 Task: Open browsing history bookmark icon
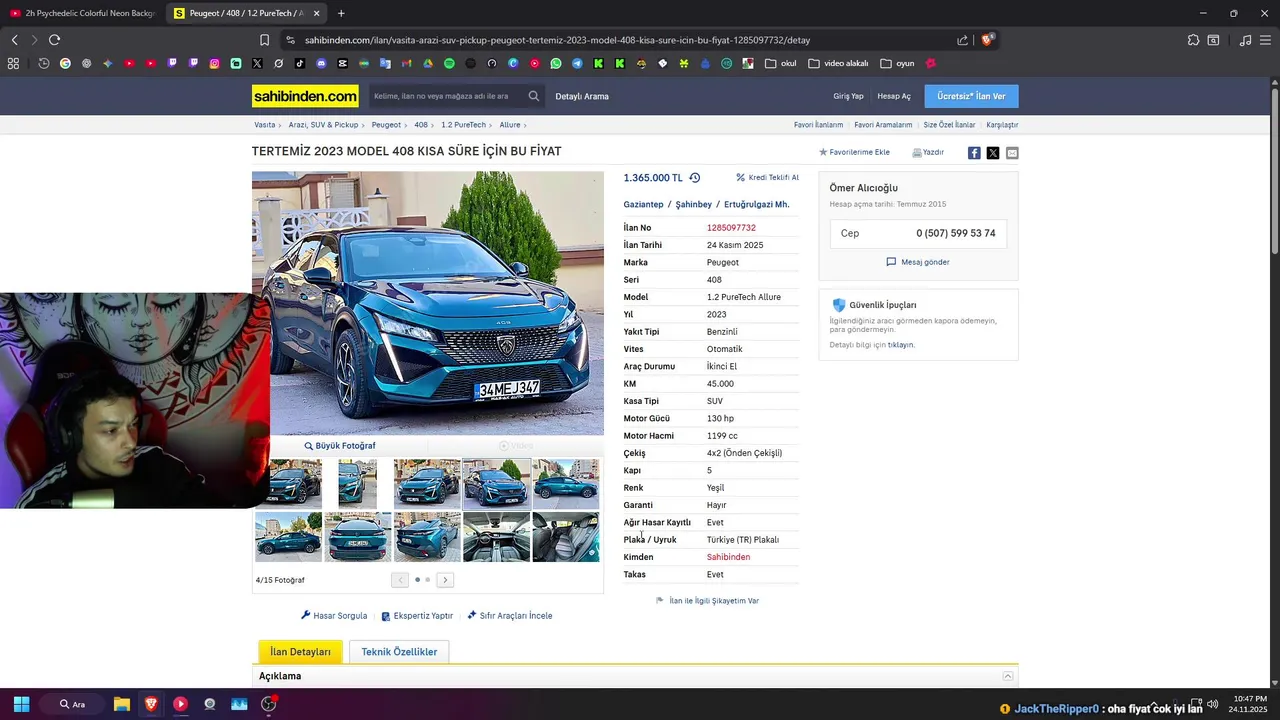(x=44, y=63)
